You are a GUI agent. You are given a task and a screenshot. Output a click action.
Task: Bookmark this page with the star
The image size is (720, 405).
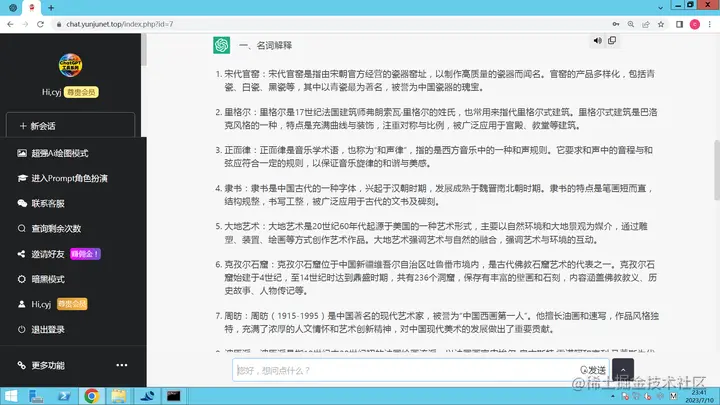pos(661,24)
